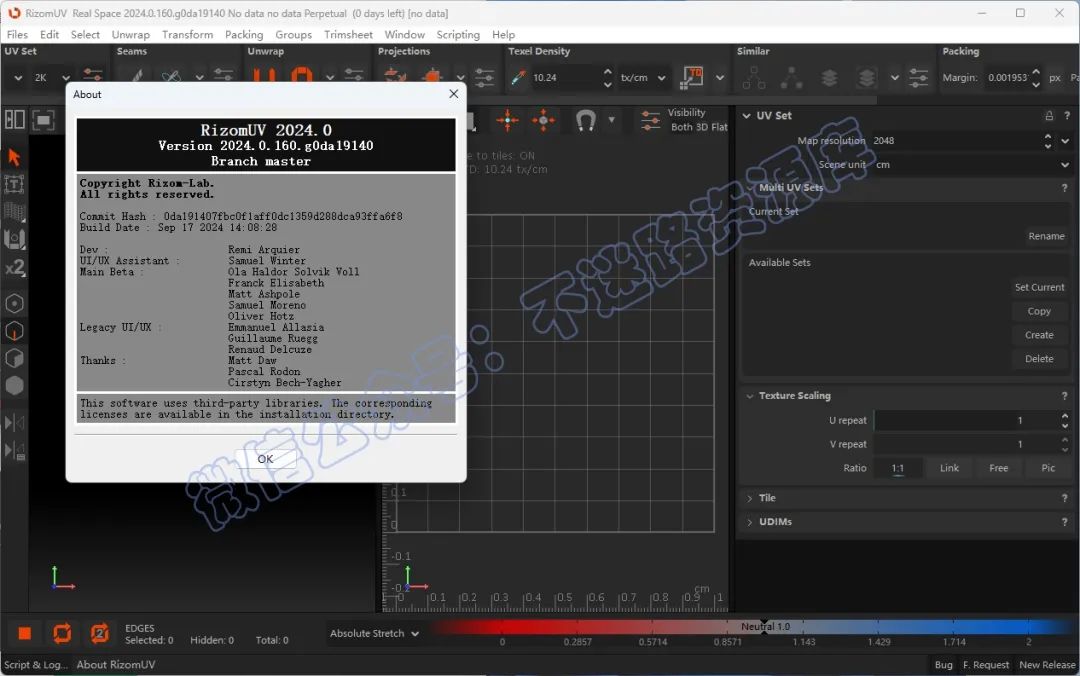Click the red stop square in status bar
1080x676 pixels.
[x=25, y=633]
